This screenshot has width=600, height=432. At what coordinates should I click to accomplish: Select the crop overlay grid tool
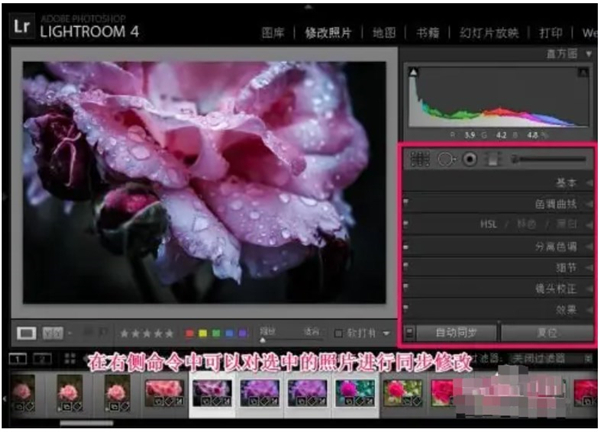420,158
